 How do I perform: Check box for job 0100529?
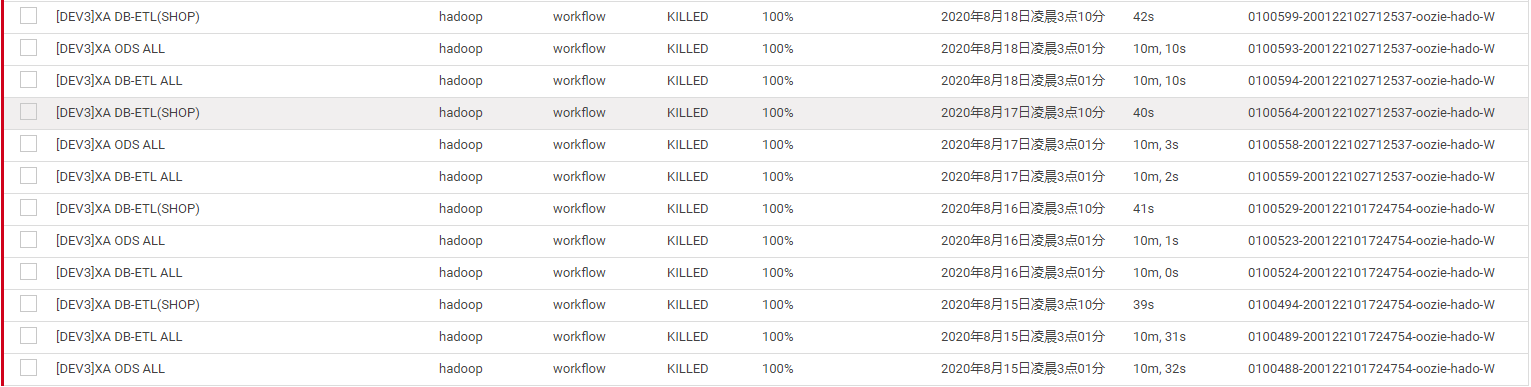pyautogui.click(x=28, y=208)
